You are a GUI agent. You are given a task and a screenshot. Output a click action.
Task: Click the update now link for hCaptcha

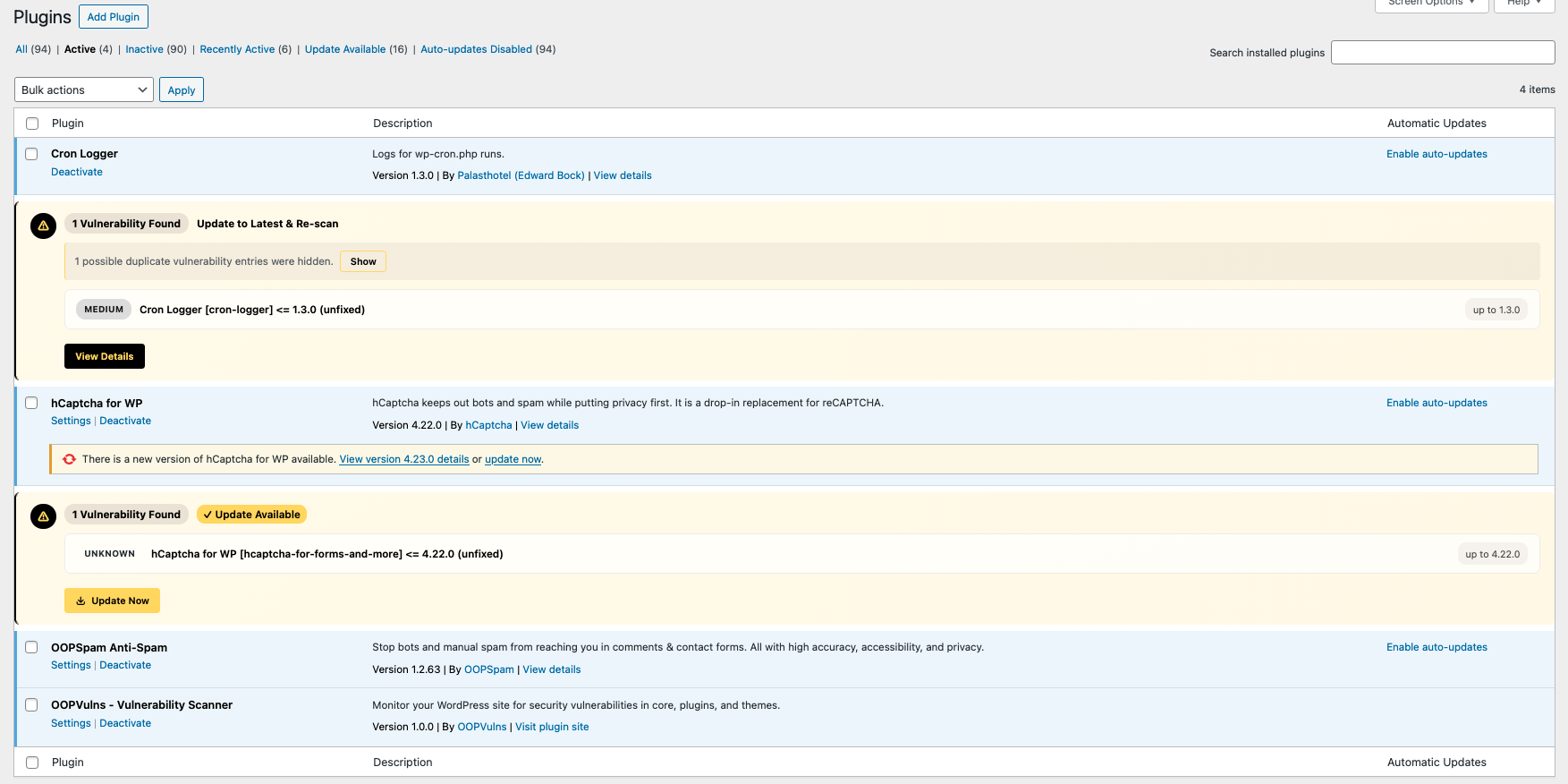513,459
